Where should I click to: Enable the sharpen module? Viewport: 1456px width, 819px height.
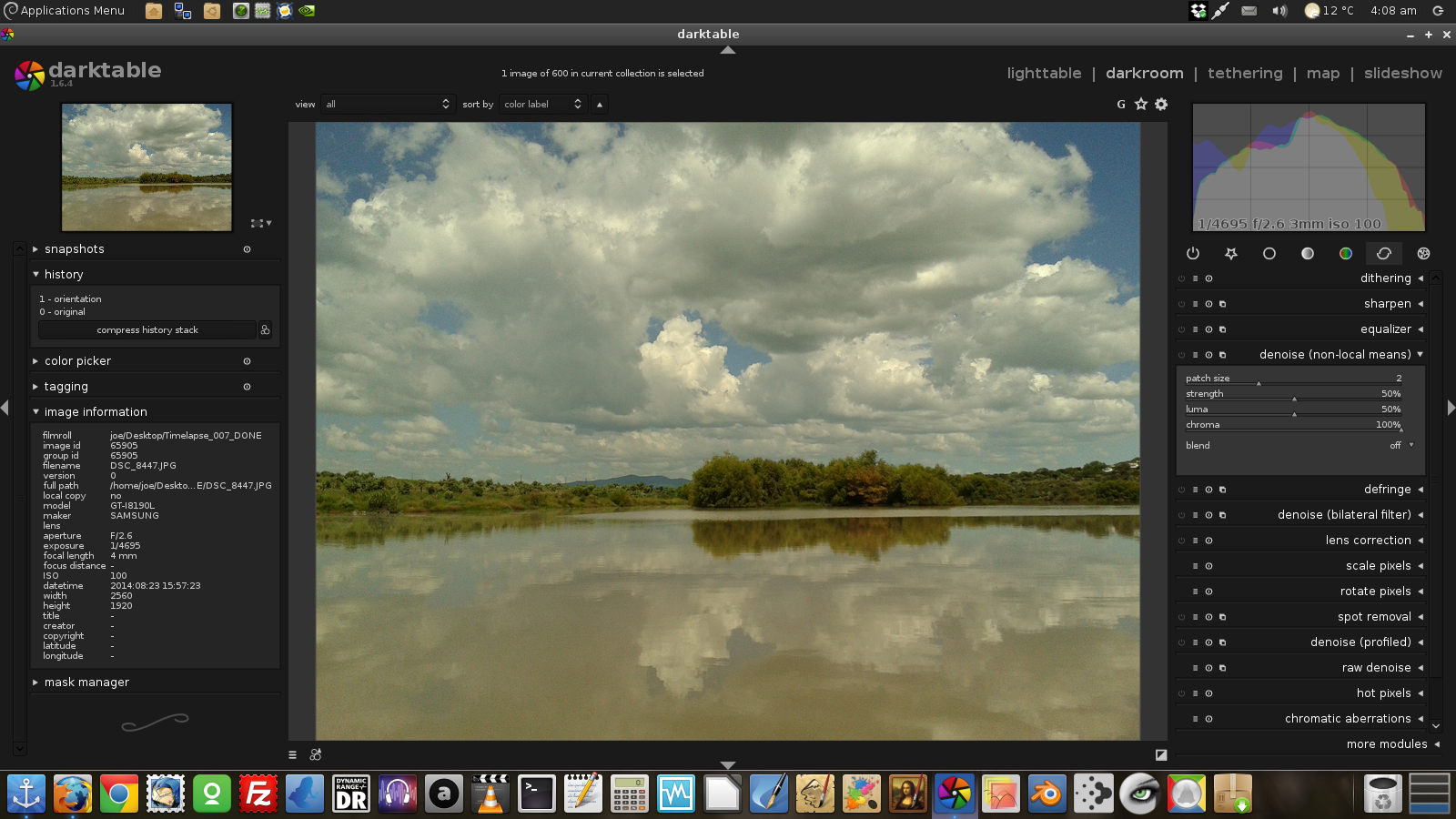[1181, 304]
